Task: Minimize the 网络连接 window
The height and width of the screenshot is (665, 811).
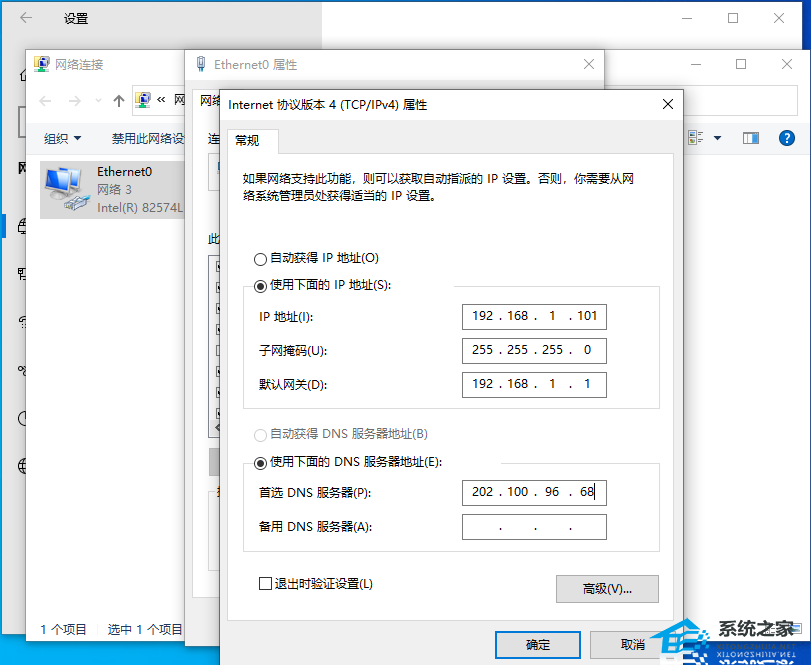Action: point(696,64)
